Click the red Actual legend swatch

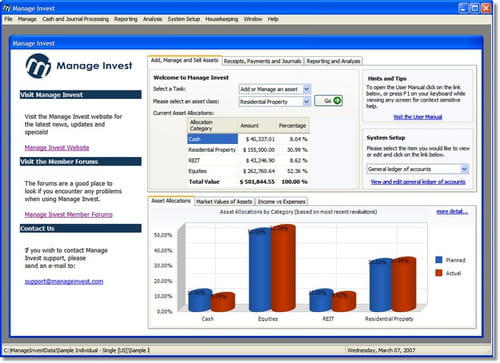(439, 273)
